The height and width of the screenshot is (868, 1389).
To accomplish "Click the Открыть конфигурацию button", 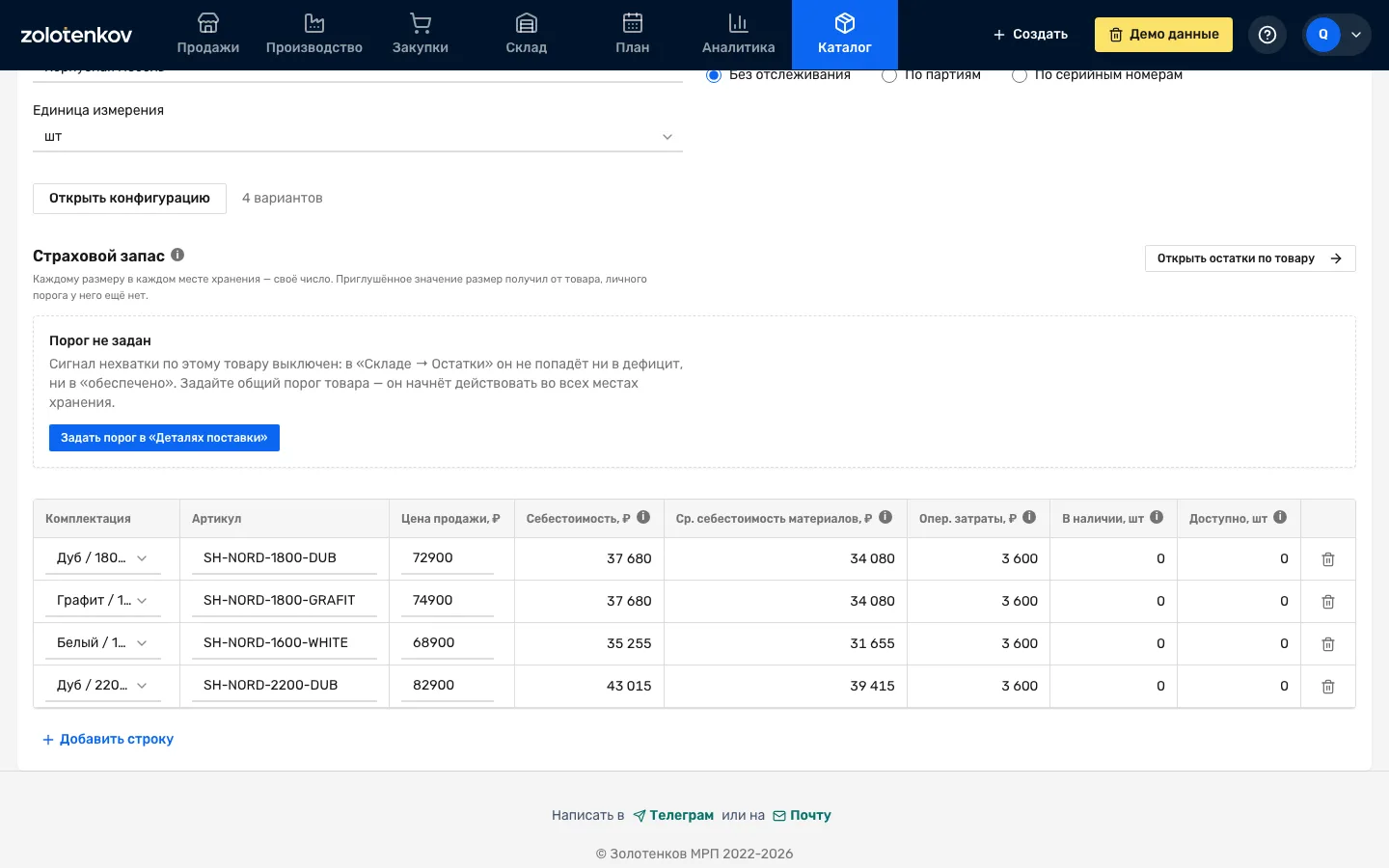I will pyautogui.click(x=129, y=198).
